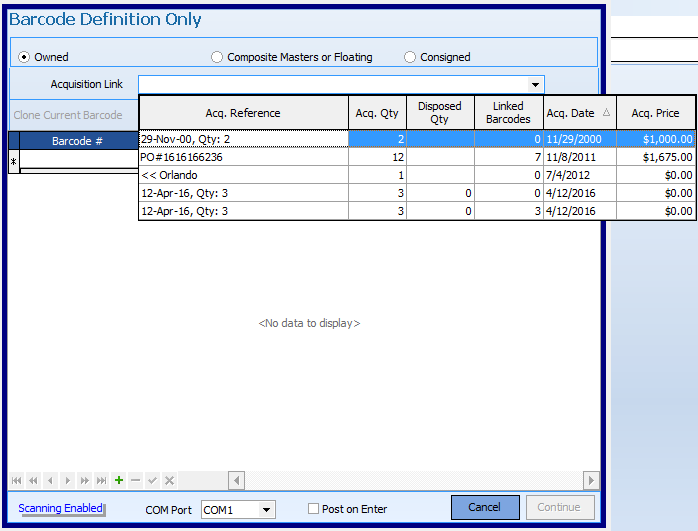
Task: Jump to first record navigator icon
Action: (x=16, y=481)
